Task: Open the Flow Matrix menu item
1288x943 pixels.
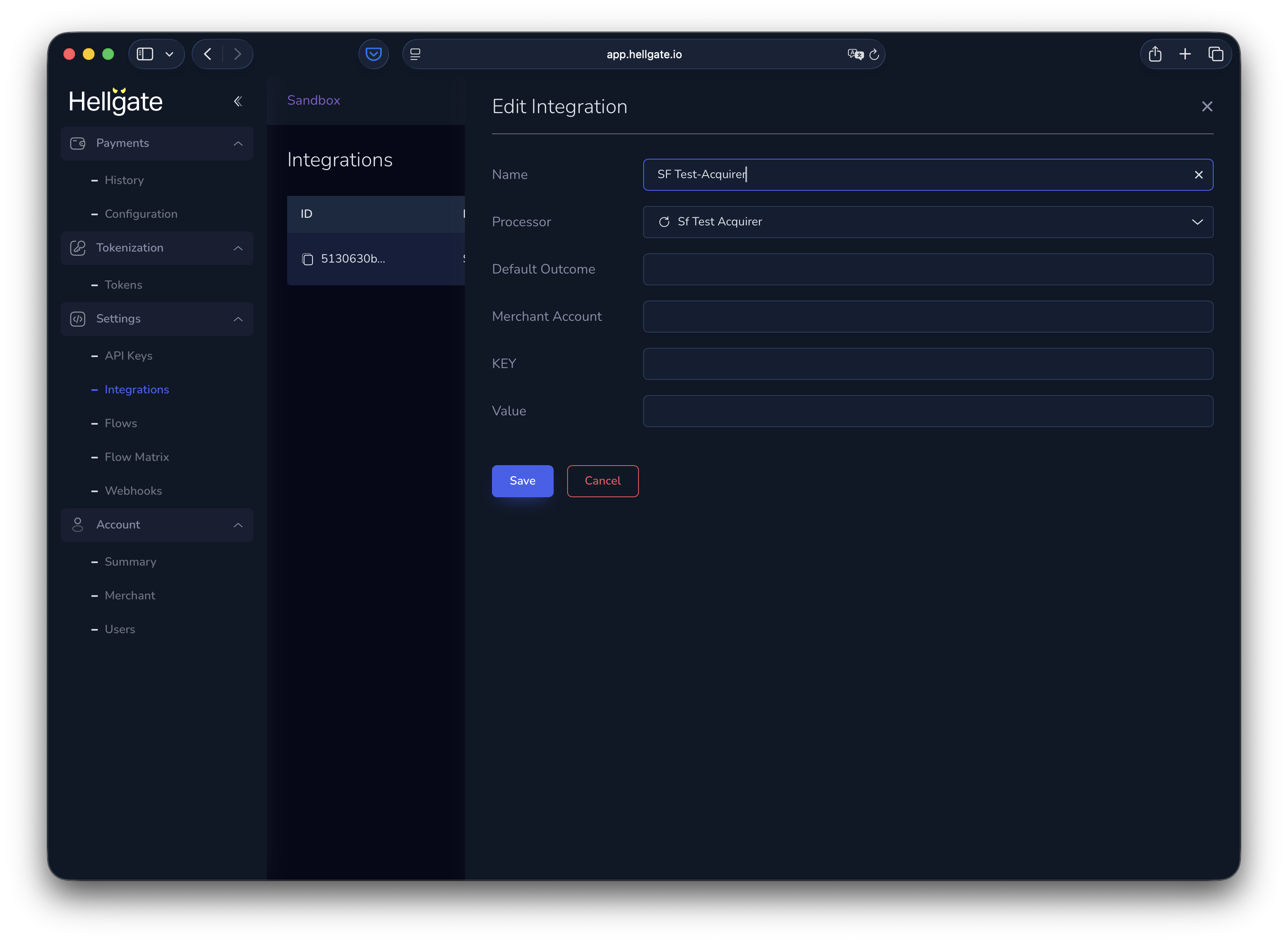Action: 137,457
